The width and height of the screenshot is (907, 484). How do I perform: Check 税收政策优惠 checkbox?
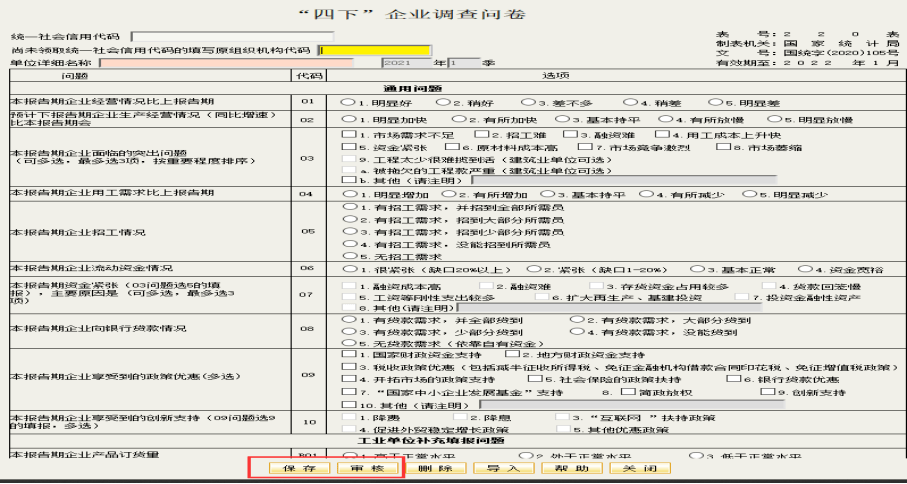[348, 367]
